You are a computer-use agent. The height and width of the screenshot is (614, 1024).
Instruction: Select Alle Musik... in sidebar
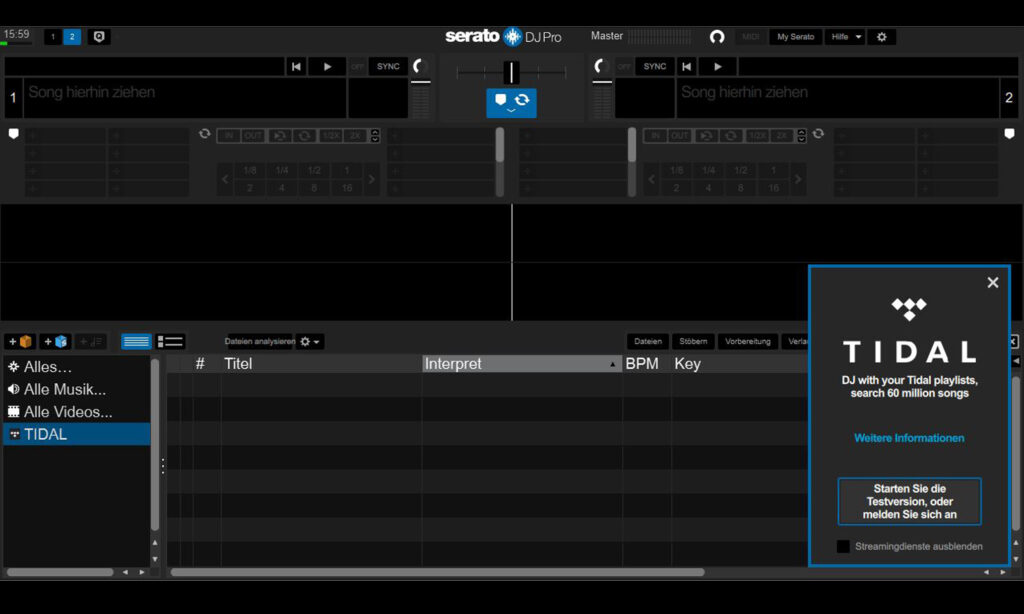coord(77,389)
